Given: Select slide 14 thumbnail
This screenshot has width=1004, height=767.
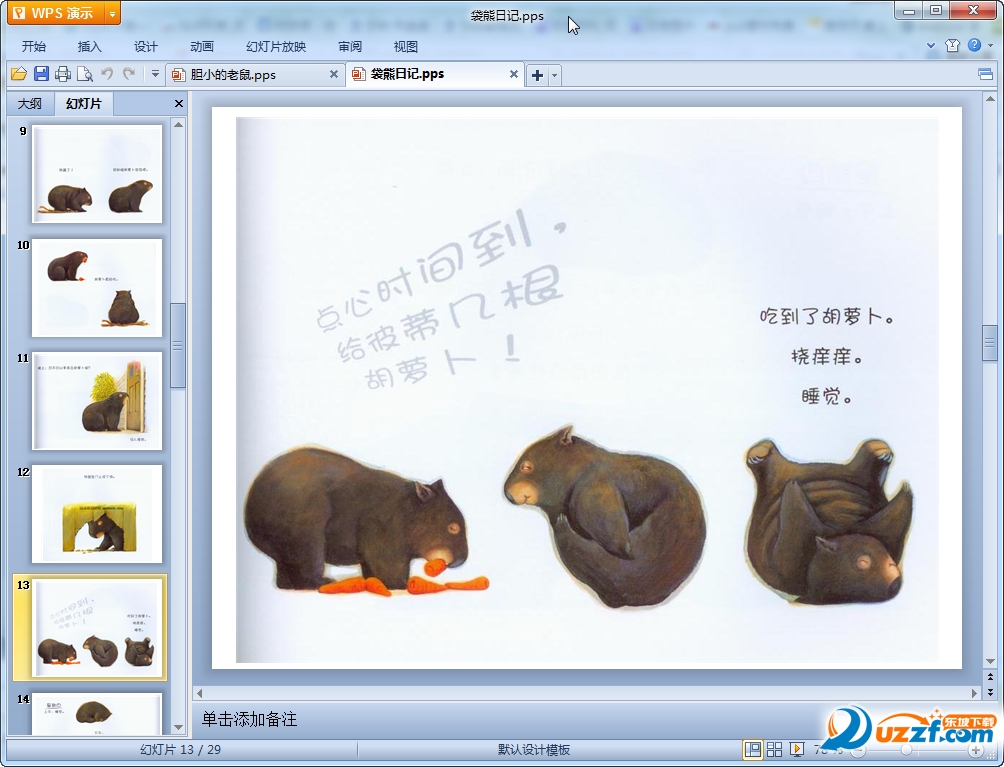Looking at the screenshot, I should 97,713.
